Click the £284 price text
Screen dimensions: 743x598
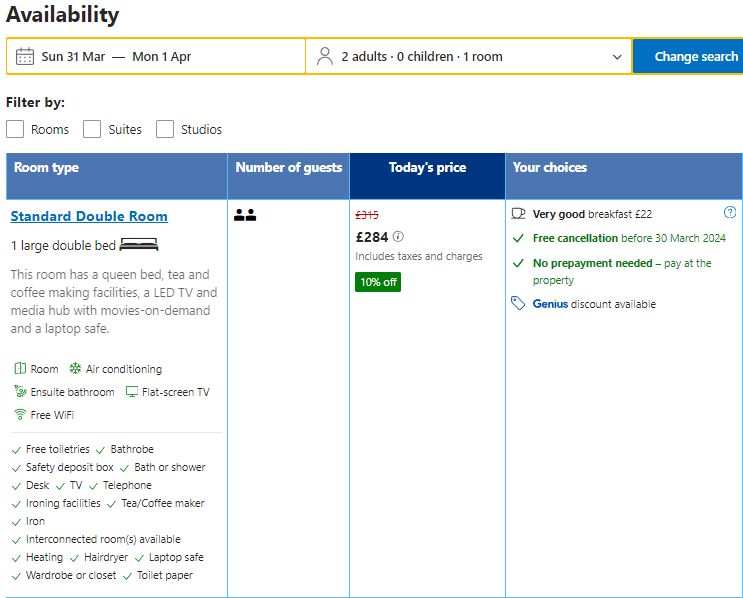372,237
